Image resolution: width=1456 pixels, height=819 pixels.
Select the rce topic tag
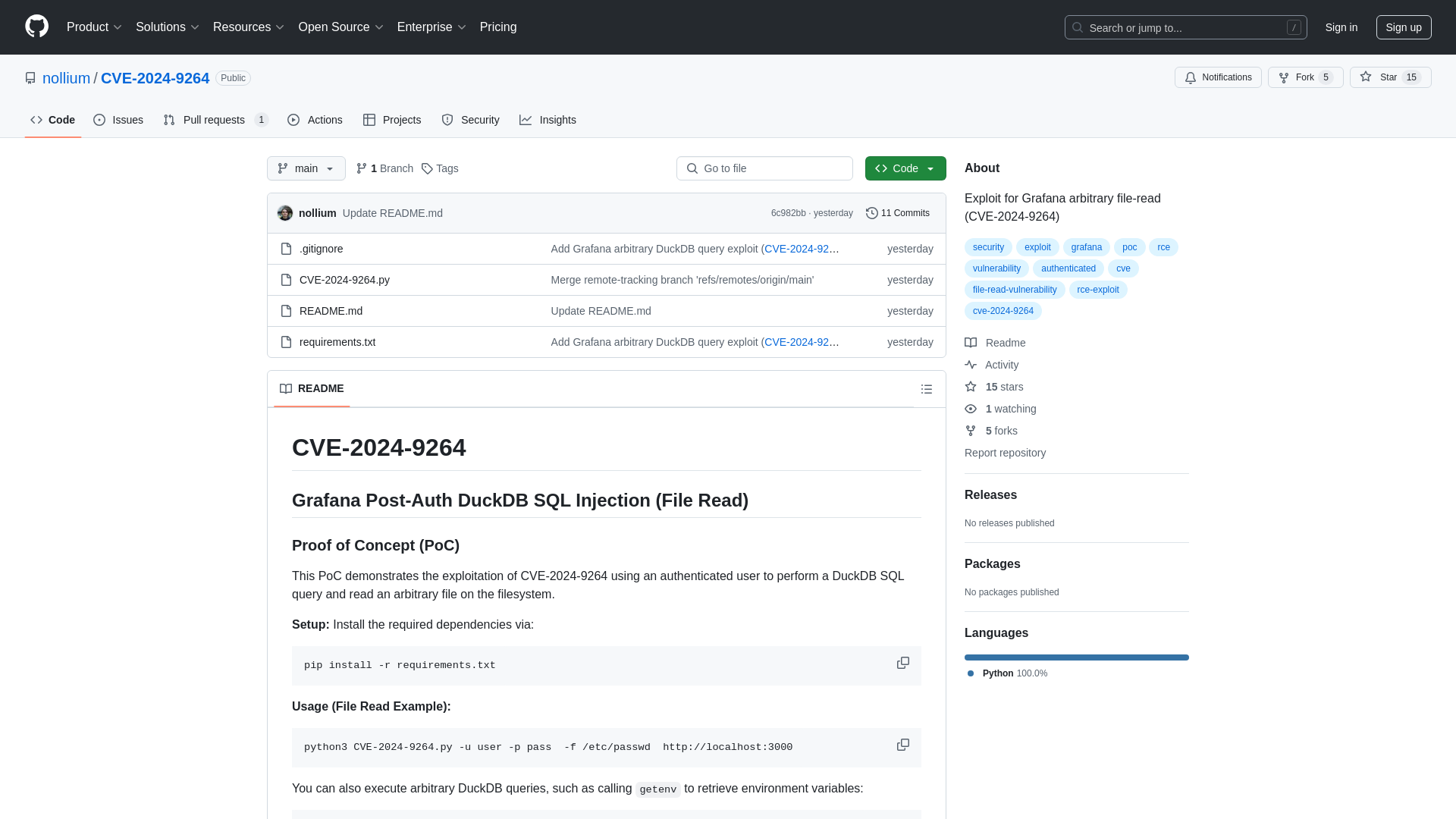point(1163,247)
